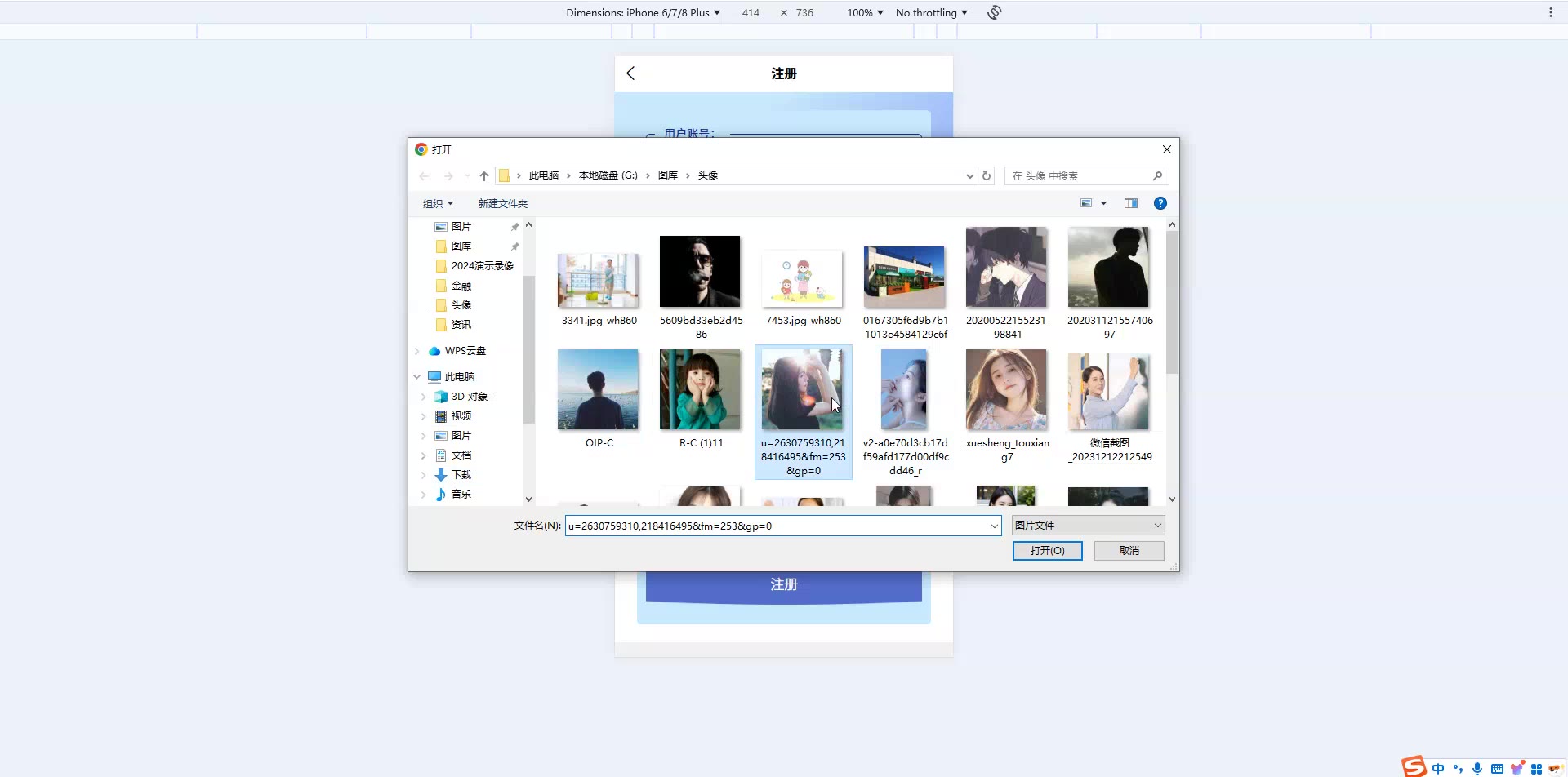Click the 打开(O) button

pos(1047,551)
